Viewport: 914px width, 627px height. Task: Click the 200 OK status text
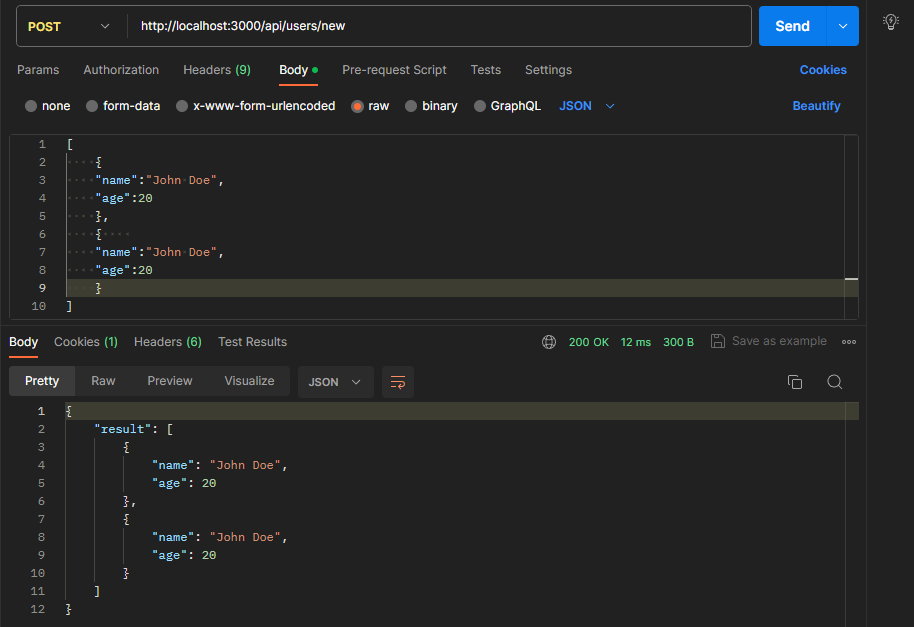tap(588, 342)
